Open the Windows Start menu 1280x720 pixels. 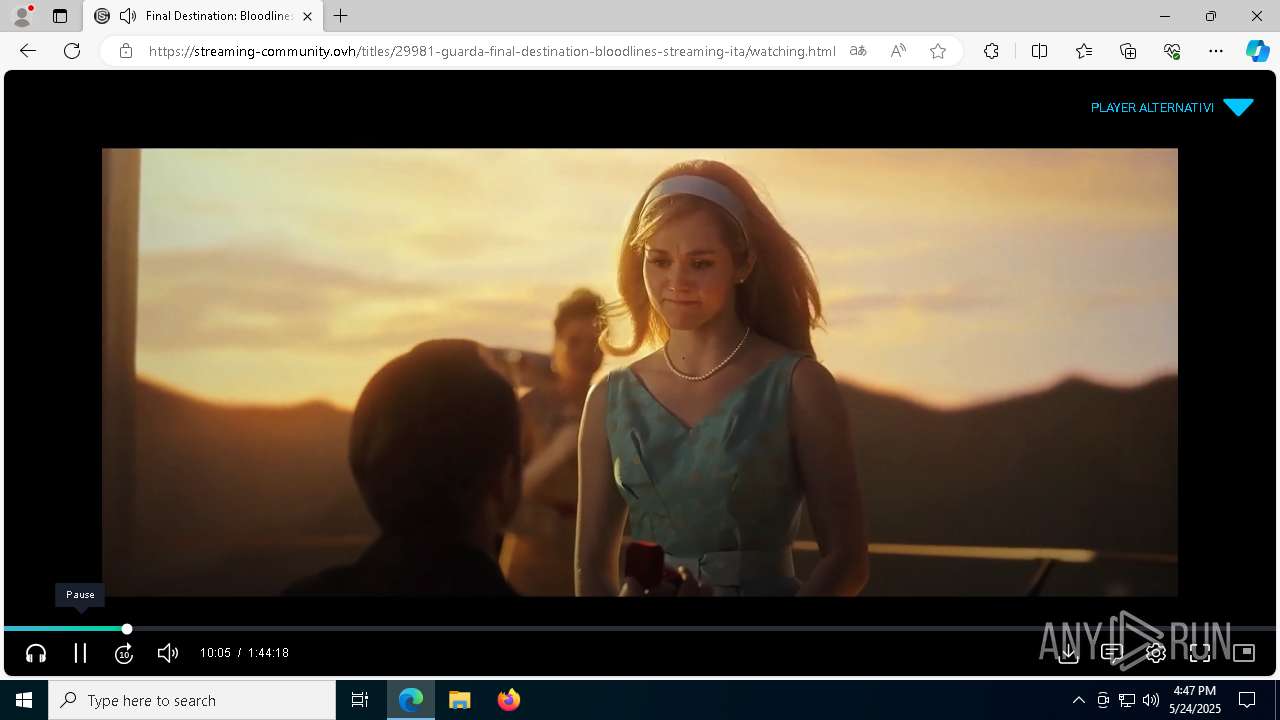pos(24,700)
